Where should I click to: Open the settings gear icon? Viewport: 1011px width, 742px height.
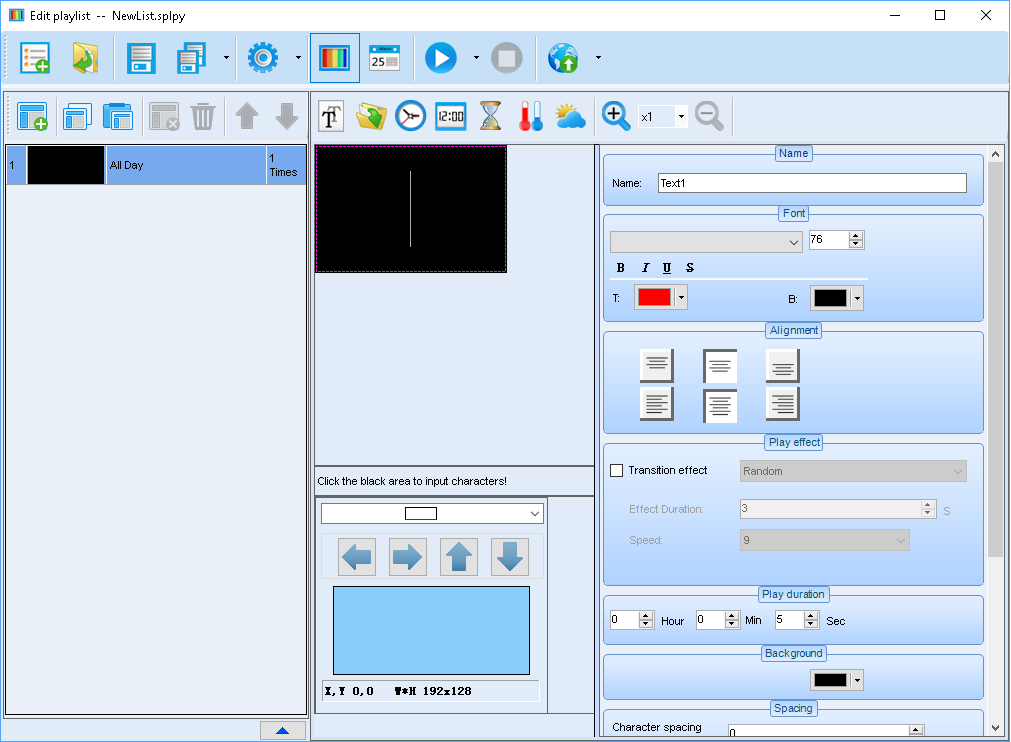pos(263,58)
